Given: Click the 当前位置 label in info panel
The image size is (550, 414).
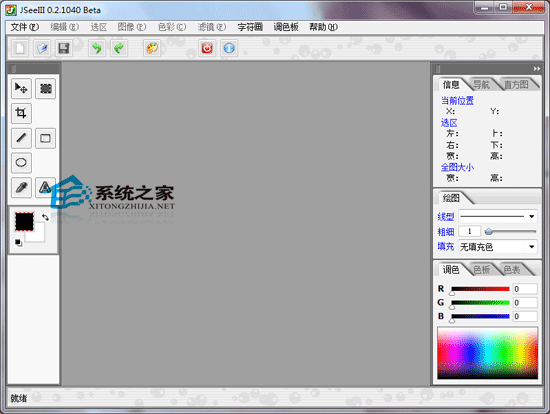Looking at the screenshot, I should pos(457,101).
